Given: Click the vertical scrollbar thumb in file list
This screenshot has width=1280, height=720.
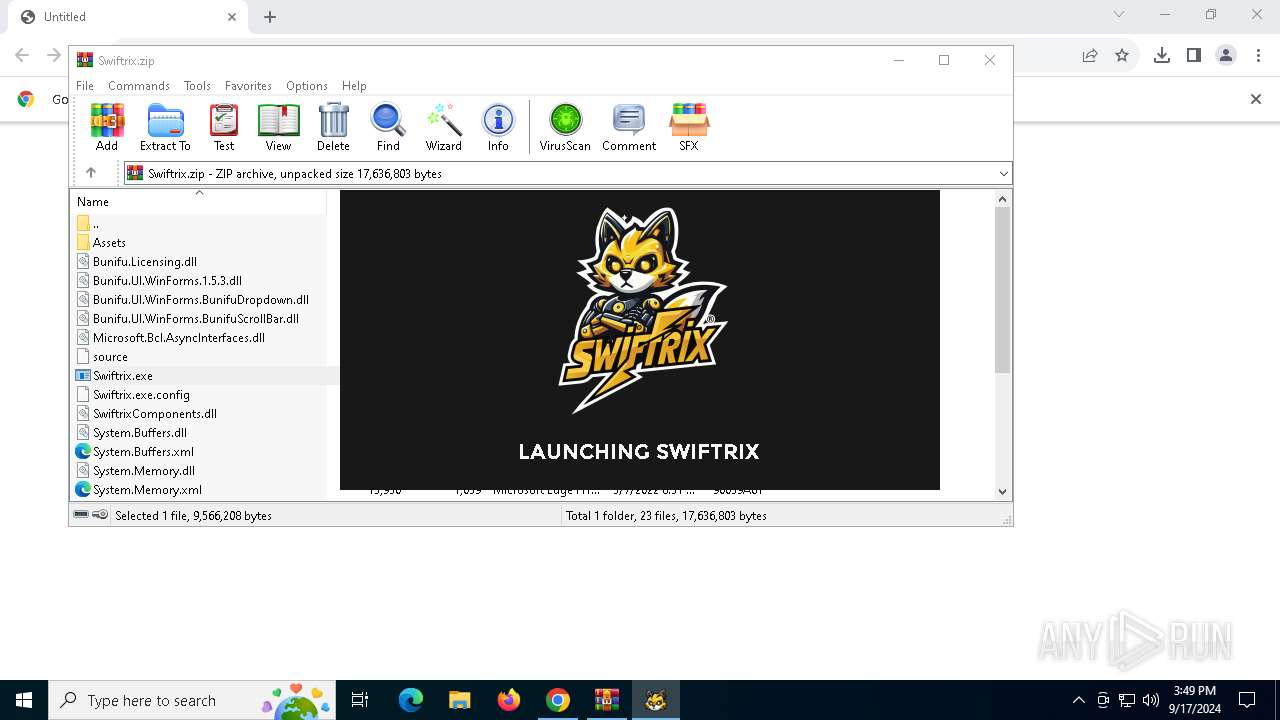Looking at the screenshot, I should [x=1003, y=290].
